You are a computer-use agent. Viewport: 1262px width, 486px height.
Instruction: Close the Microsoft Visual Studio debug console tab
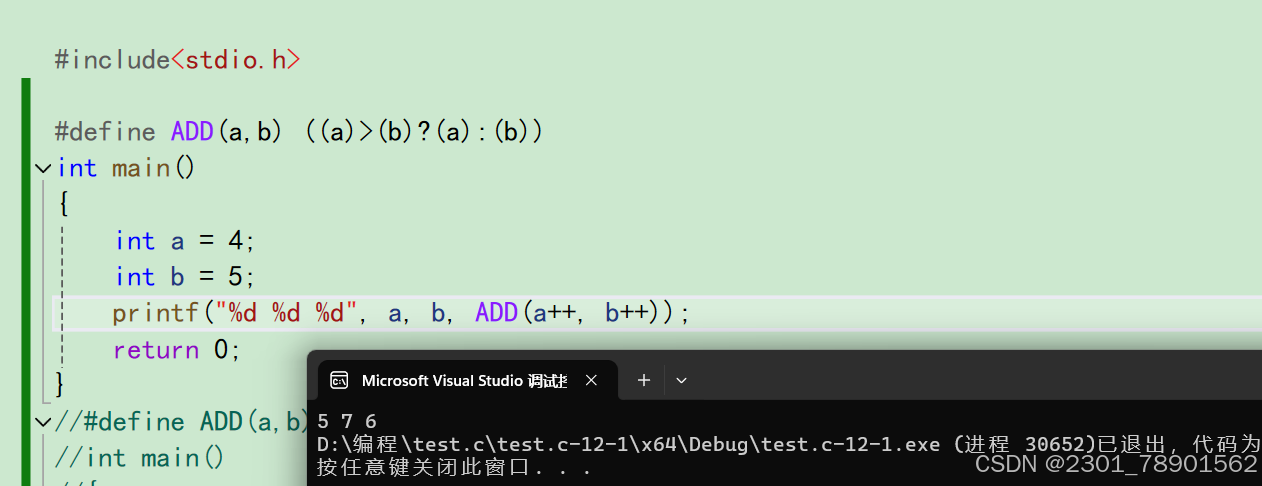click(x=591, y=380)
